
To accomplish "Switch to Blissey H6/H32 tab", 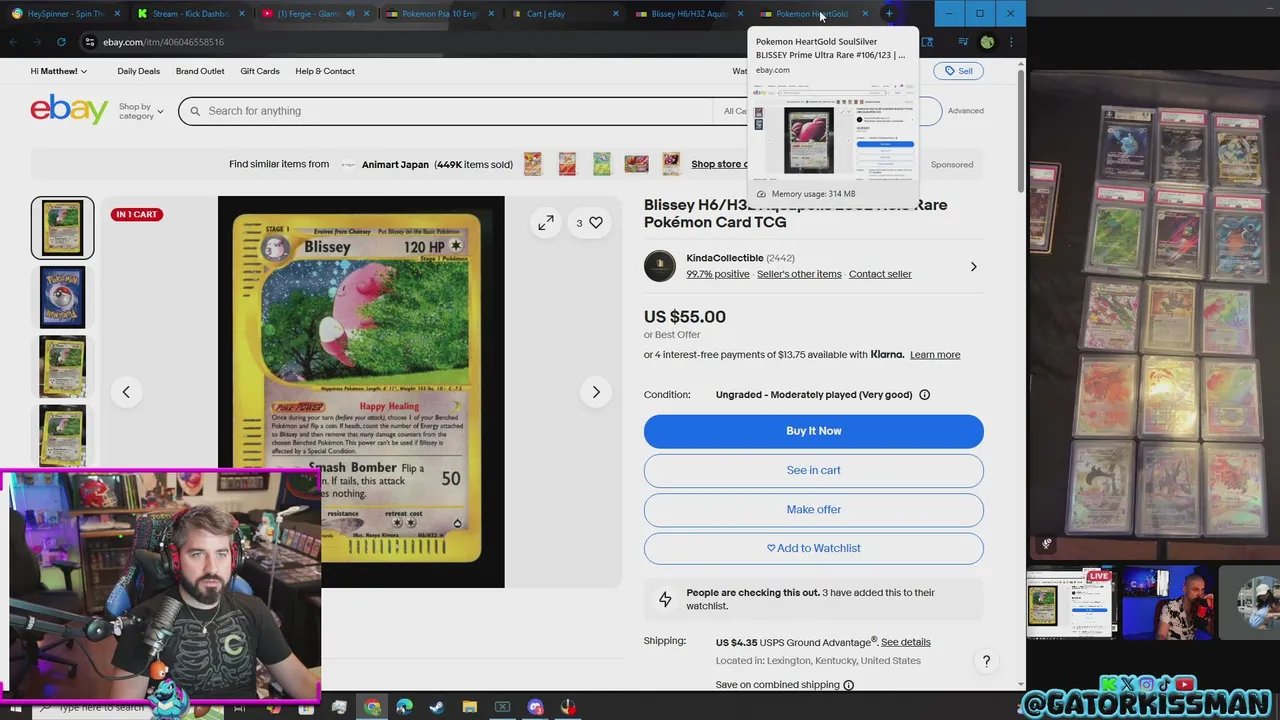I will click(x=688, y=14).
